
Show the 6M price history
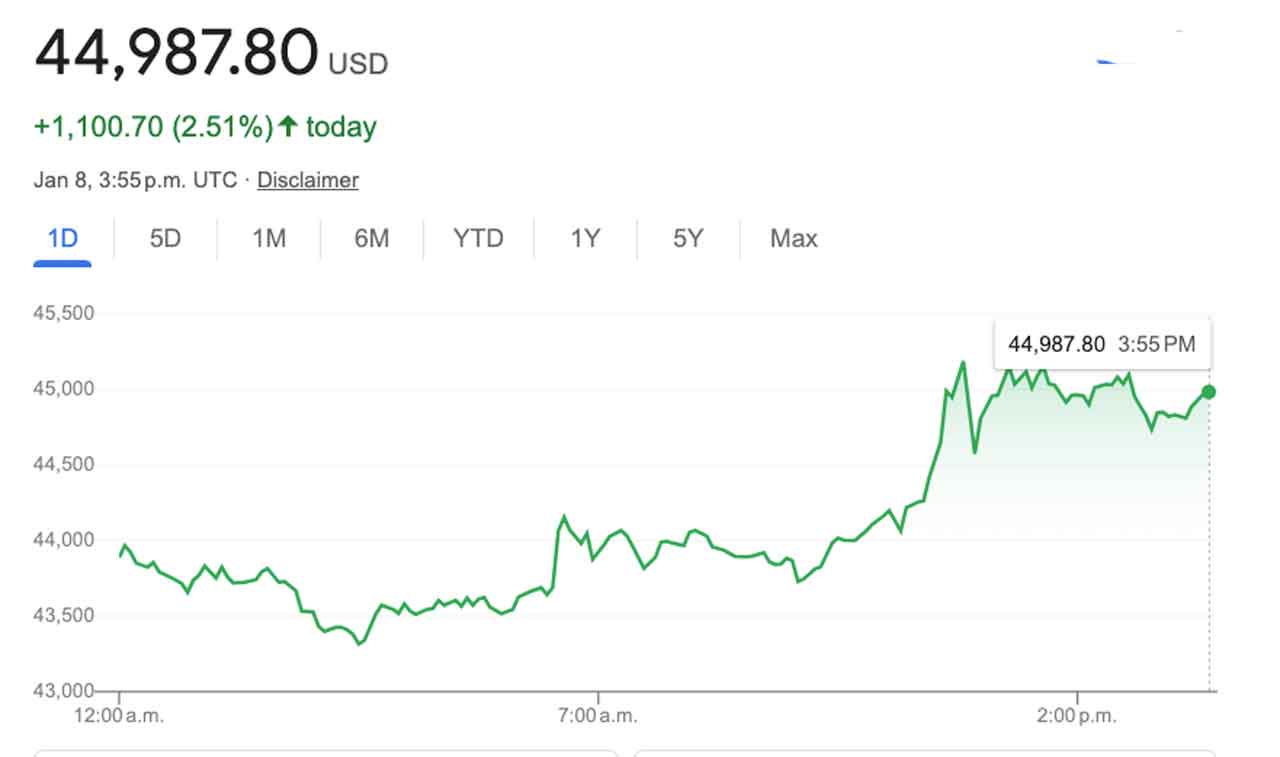click(x=371, y=239)
